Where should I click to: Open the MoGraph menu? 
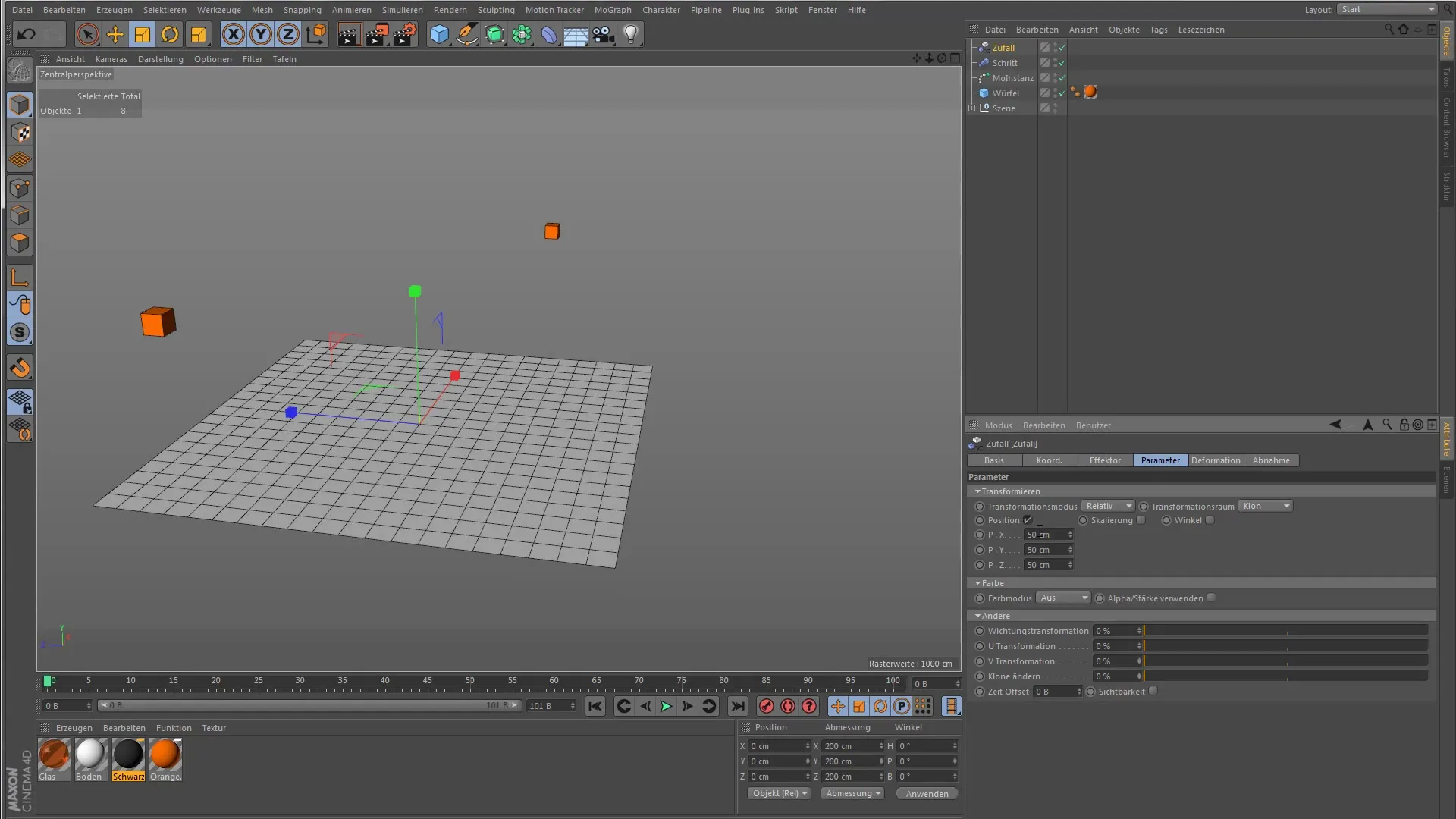point(613,10)
